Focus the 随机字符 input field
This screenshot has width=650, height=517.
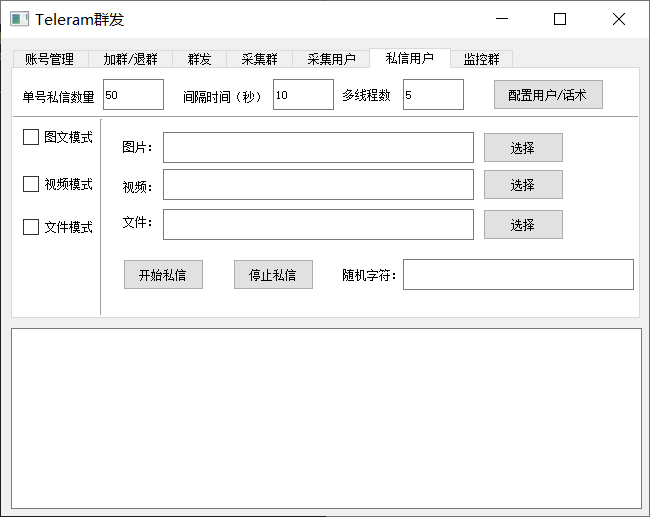coord(518,274)
